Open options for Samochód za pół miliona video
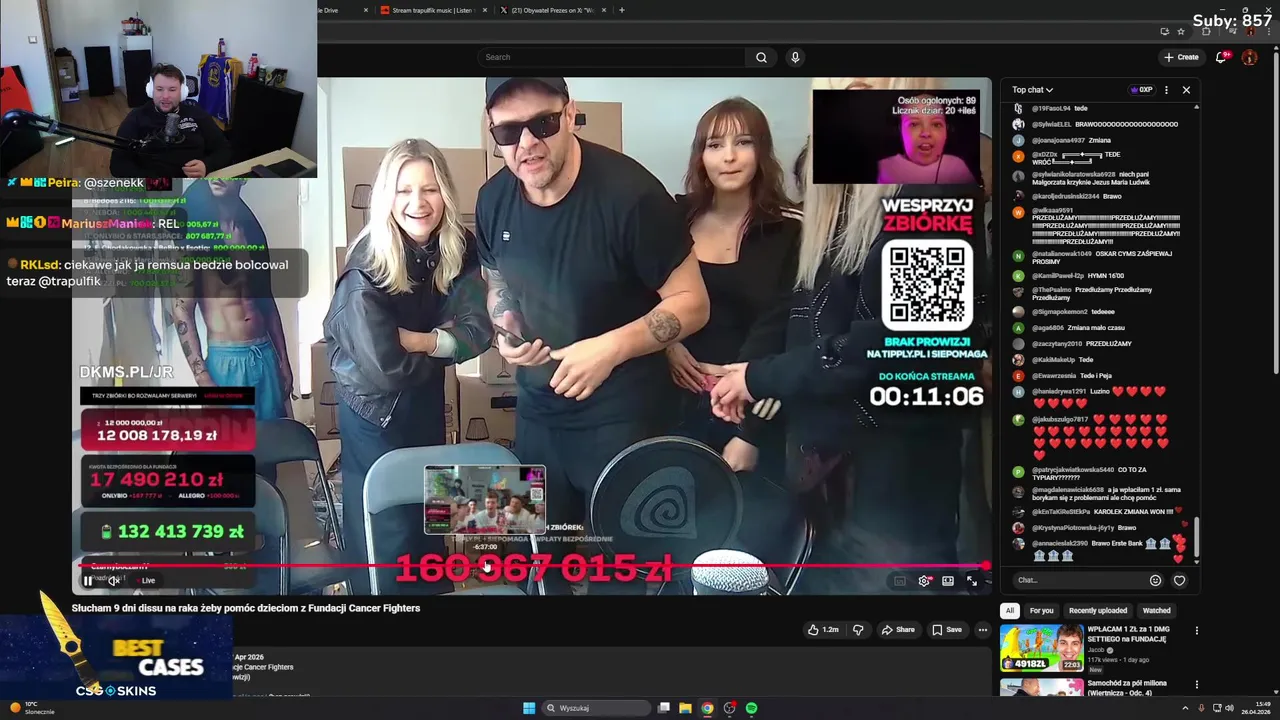This screenshot has height=720, width=1280. click(x=1196, y=685)
